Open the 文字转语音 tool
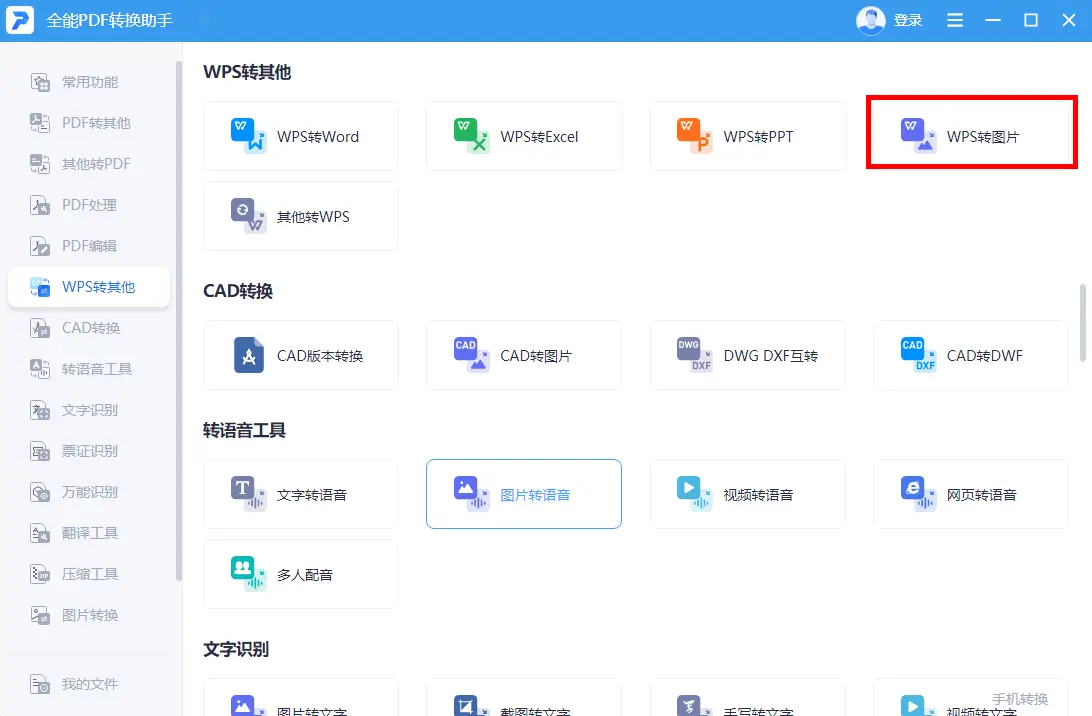 [x=301, y=494]
